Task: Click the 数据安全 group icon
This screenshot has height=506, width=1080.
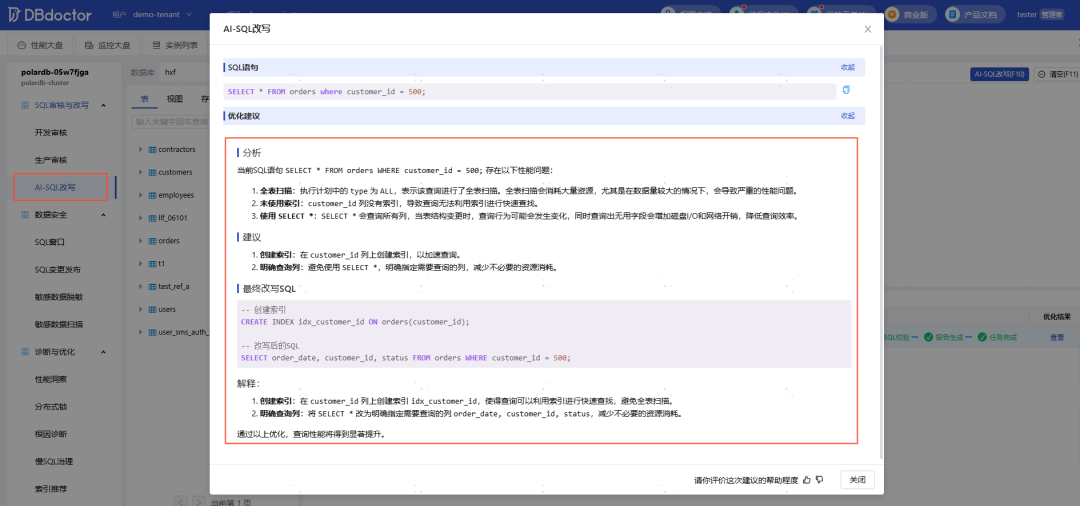Action: 25,215
